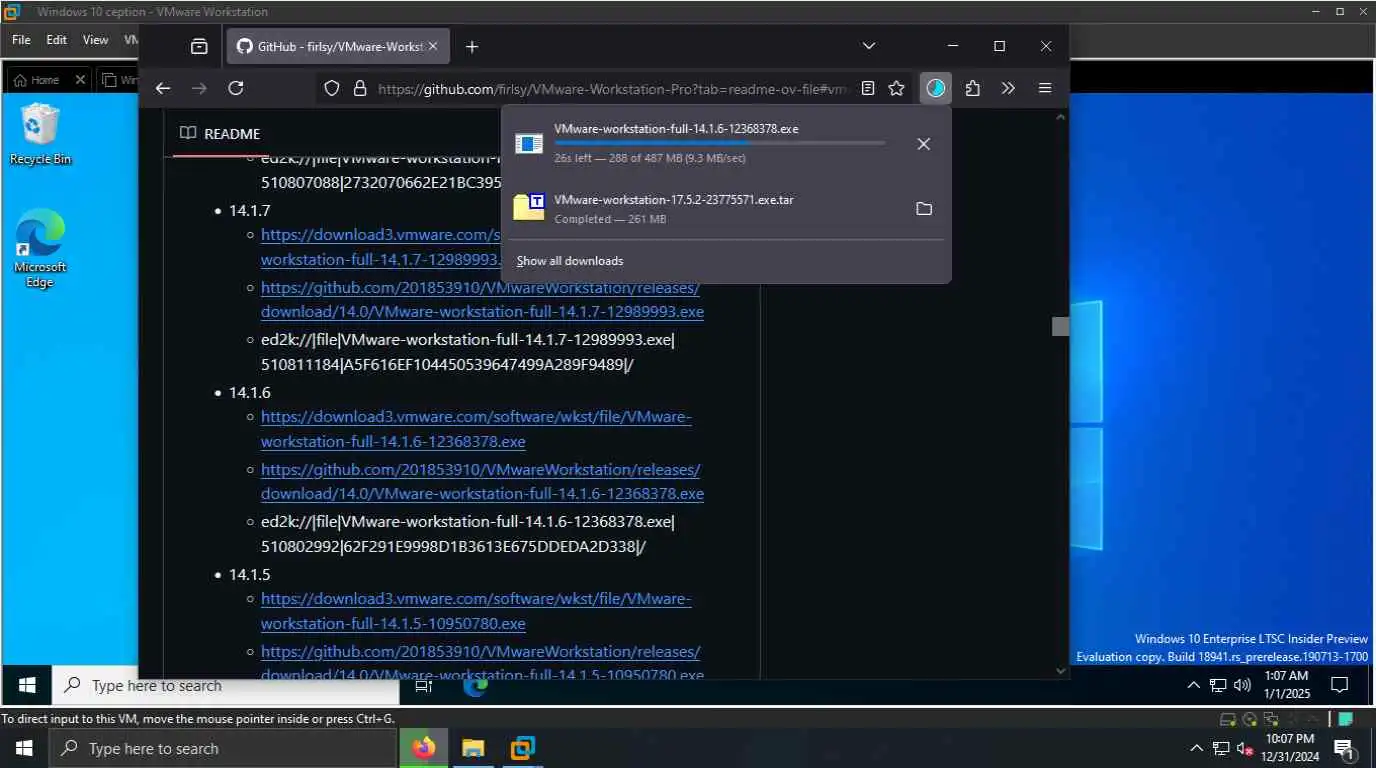Click VMware CD/DVD status icon
Image resolution: width=1376 pixels, height=768 pixels.
[x=1250, y=719]
